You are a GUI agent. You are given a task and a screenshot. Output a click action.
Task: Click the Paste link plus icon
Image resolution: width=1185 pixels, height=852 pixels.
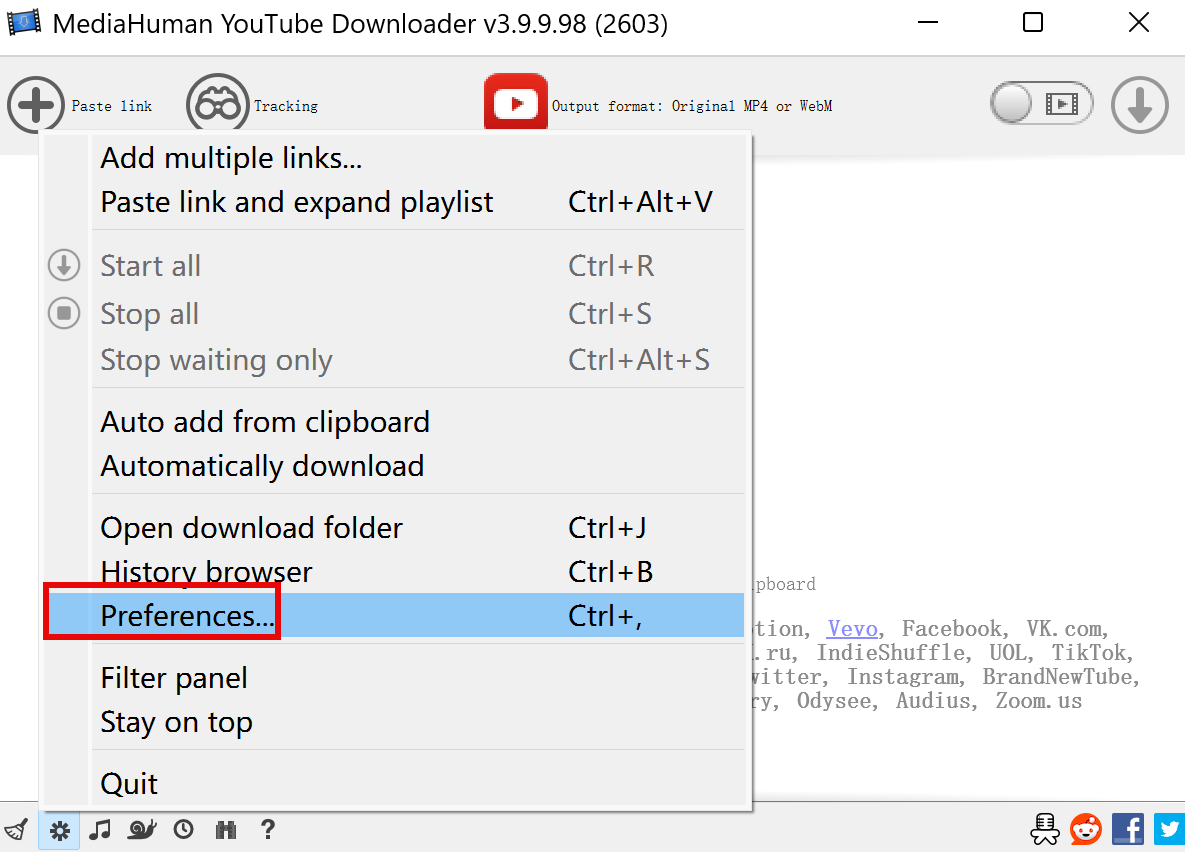coord(36,104)
